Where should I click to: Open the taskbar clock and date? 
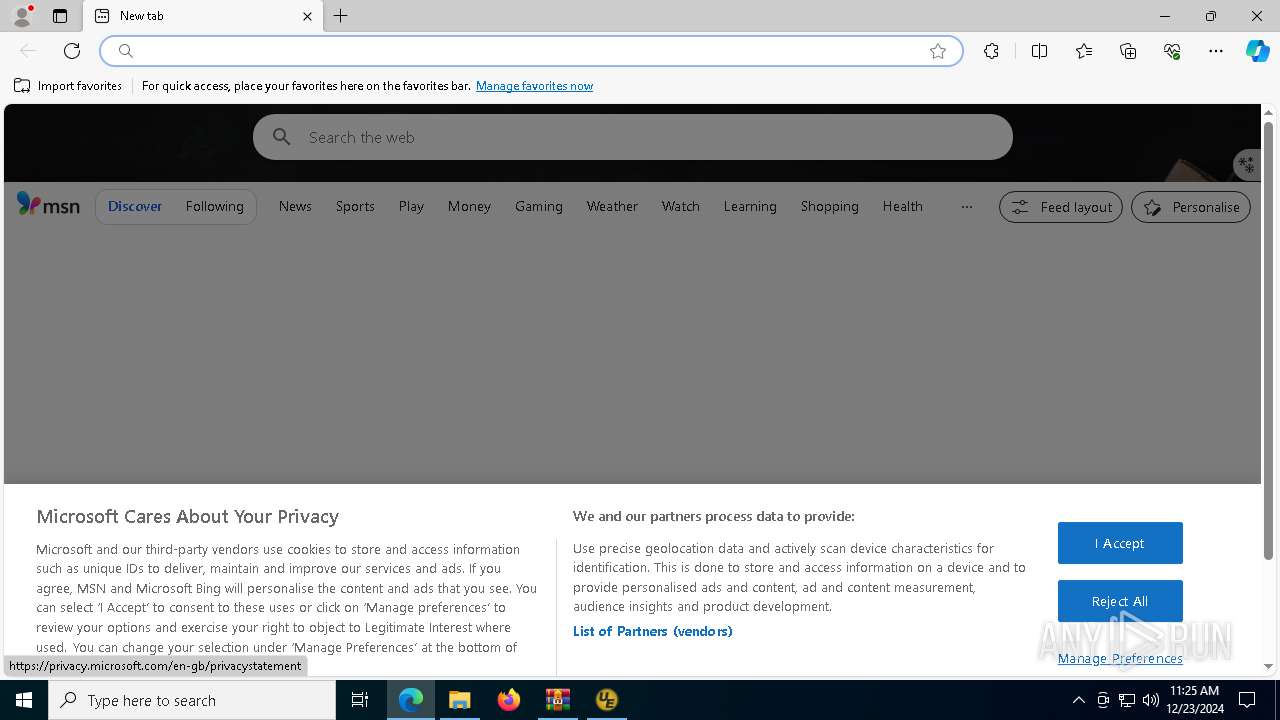1194,700
